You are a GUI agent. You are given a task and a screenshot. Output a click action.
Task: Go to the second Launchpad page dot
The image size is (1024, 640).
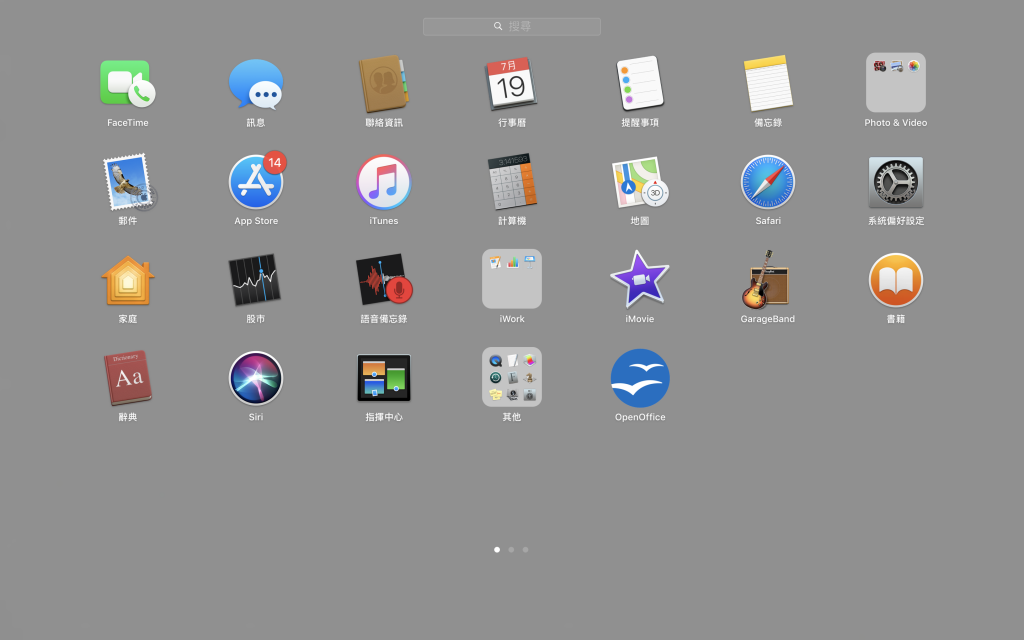point(511,550)
